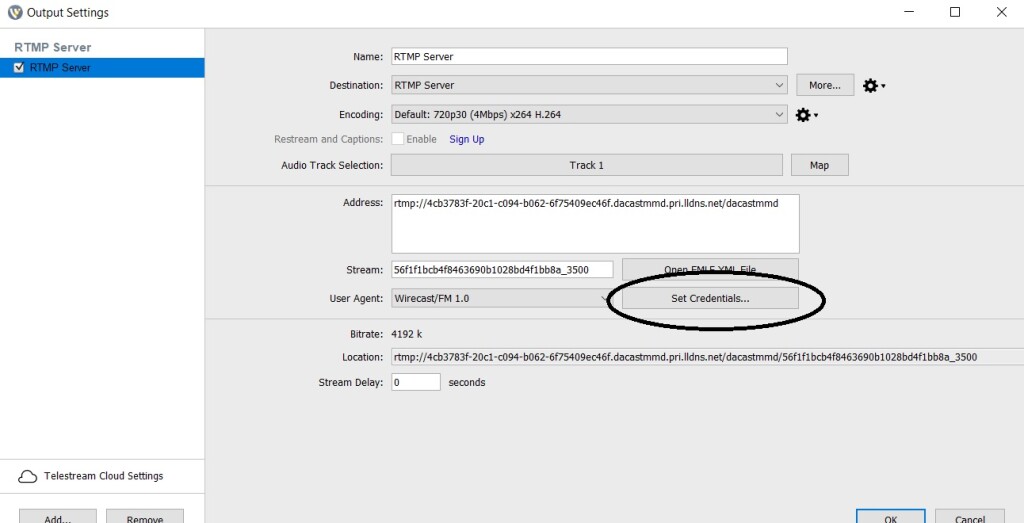Click the RTMP Server group header
Viewport: 1024px width, 523px height.
click(x=53, y=47)
